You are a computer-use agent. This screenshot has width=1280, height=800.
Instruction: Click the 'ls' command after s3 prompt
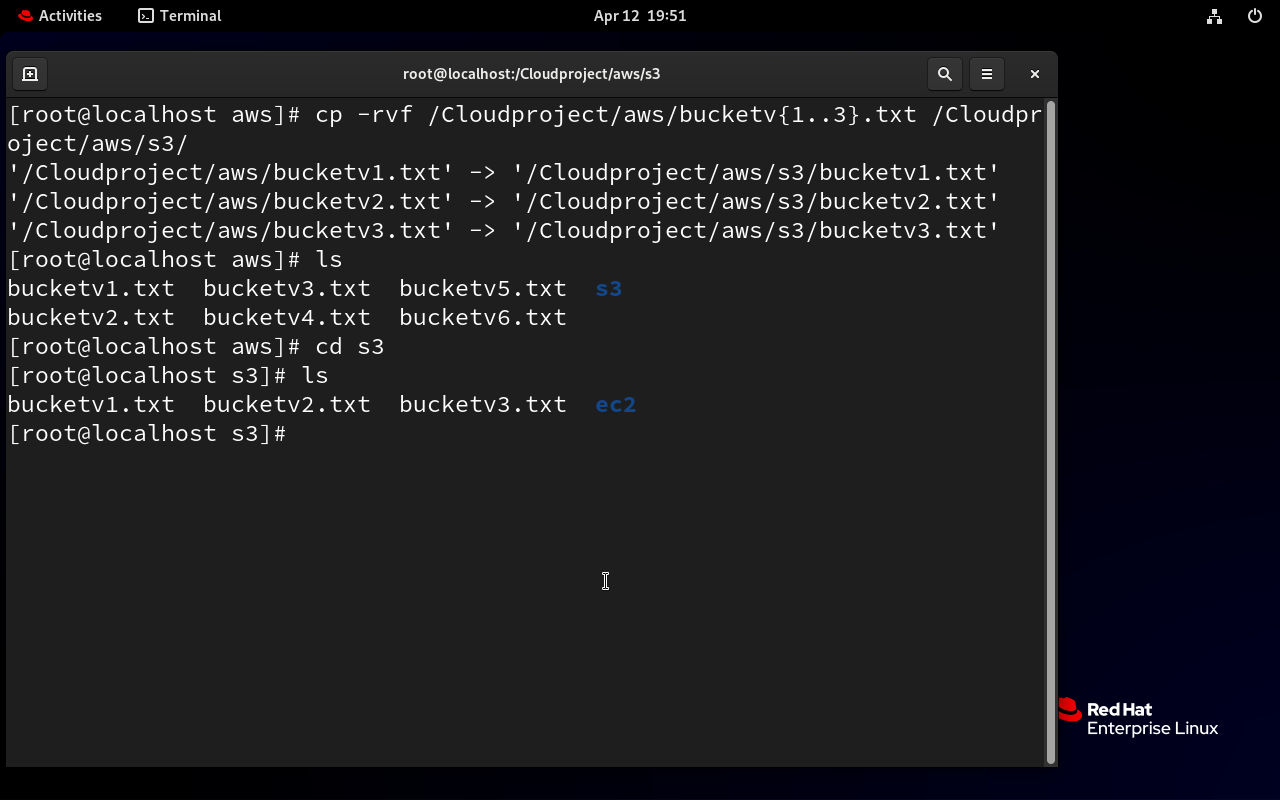click(x=315, y=376)
